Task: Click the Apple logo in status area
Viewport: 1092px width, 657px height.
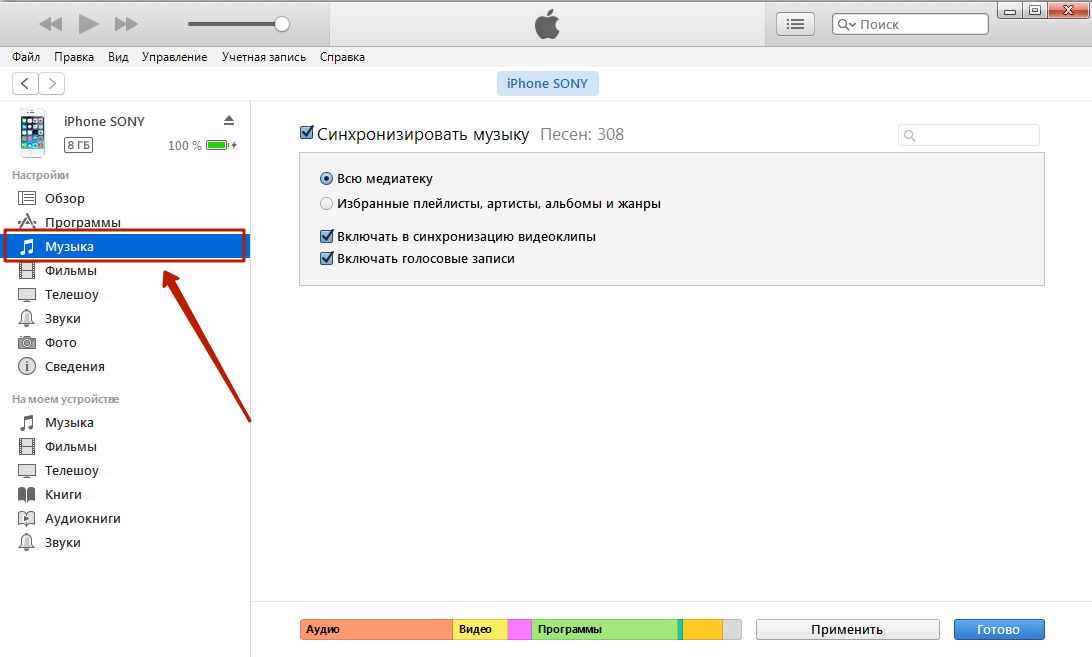Action: (547, 24)
